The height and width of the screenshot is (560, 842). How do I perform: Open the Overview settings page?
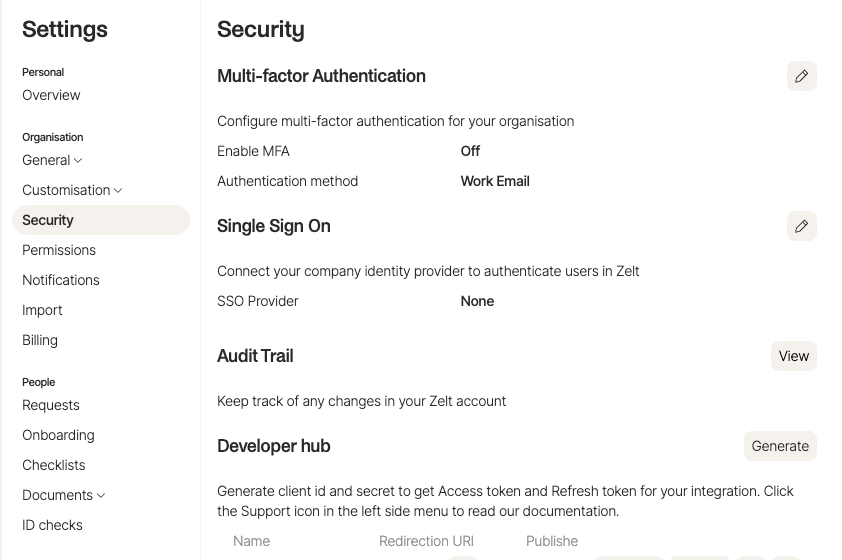51,95
